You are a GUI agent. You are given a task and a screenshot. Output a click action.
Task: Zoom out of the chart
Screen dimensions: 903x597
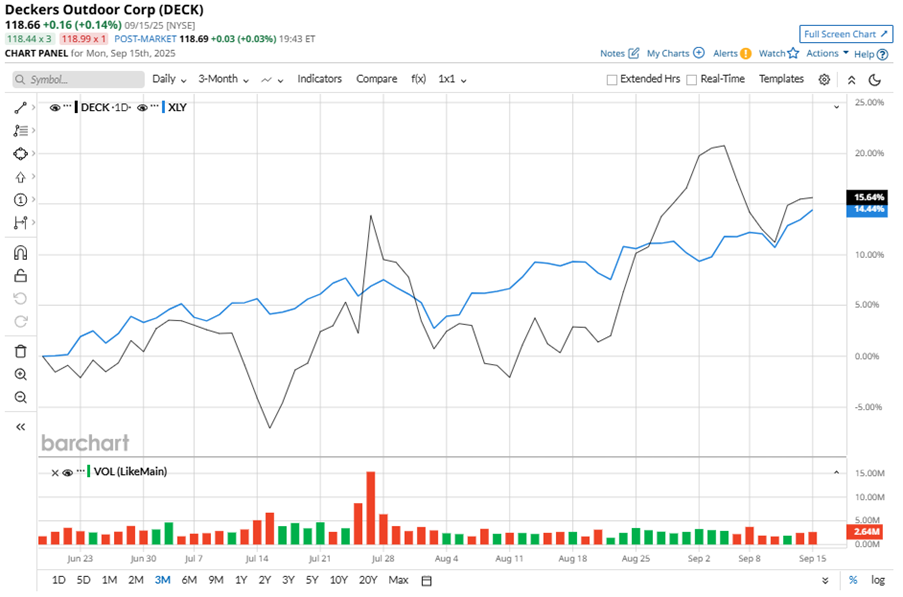[20, 397]
